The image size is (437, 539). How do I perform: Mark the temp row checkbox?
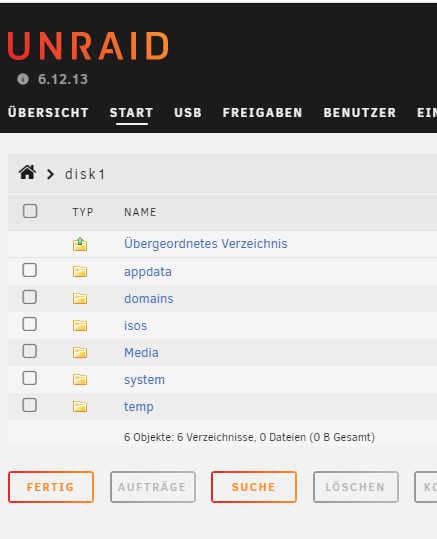point(30,405)
